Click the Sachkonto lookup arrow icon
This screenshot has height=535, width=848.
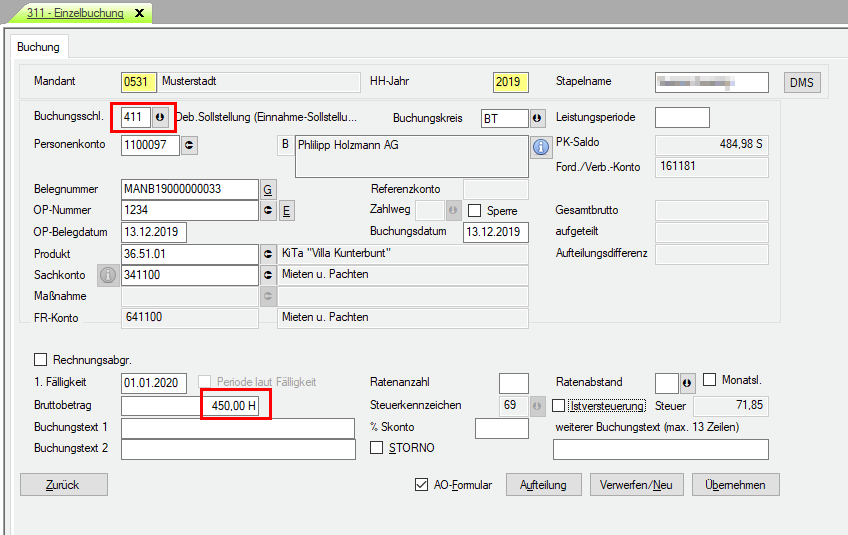coord(267,275)
